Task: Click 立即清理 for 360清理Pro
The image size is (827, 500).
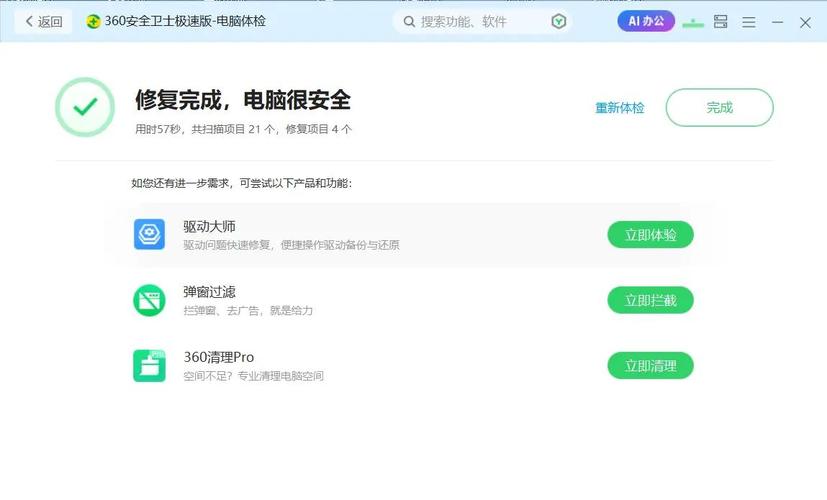Action: click(x=650, y=366)
